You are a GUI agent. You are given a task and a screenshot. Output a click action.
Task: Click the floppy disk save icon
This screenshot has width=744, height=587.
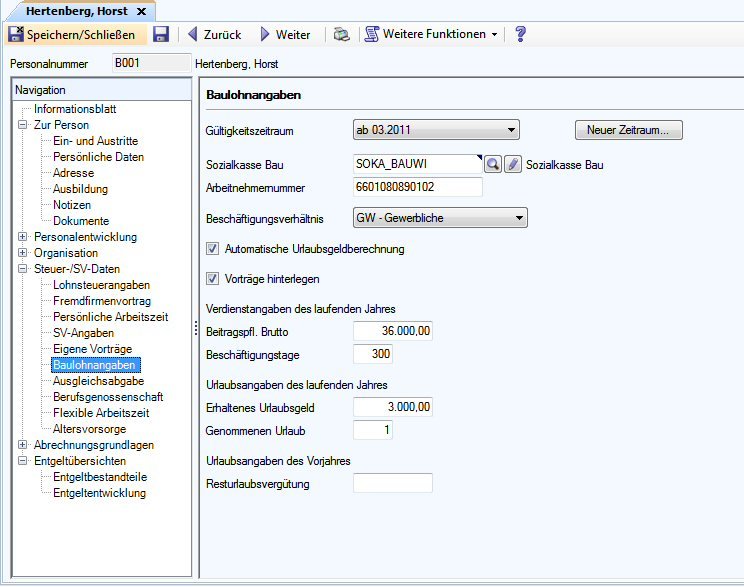point(161,34)
